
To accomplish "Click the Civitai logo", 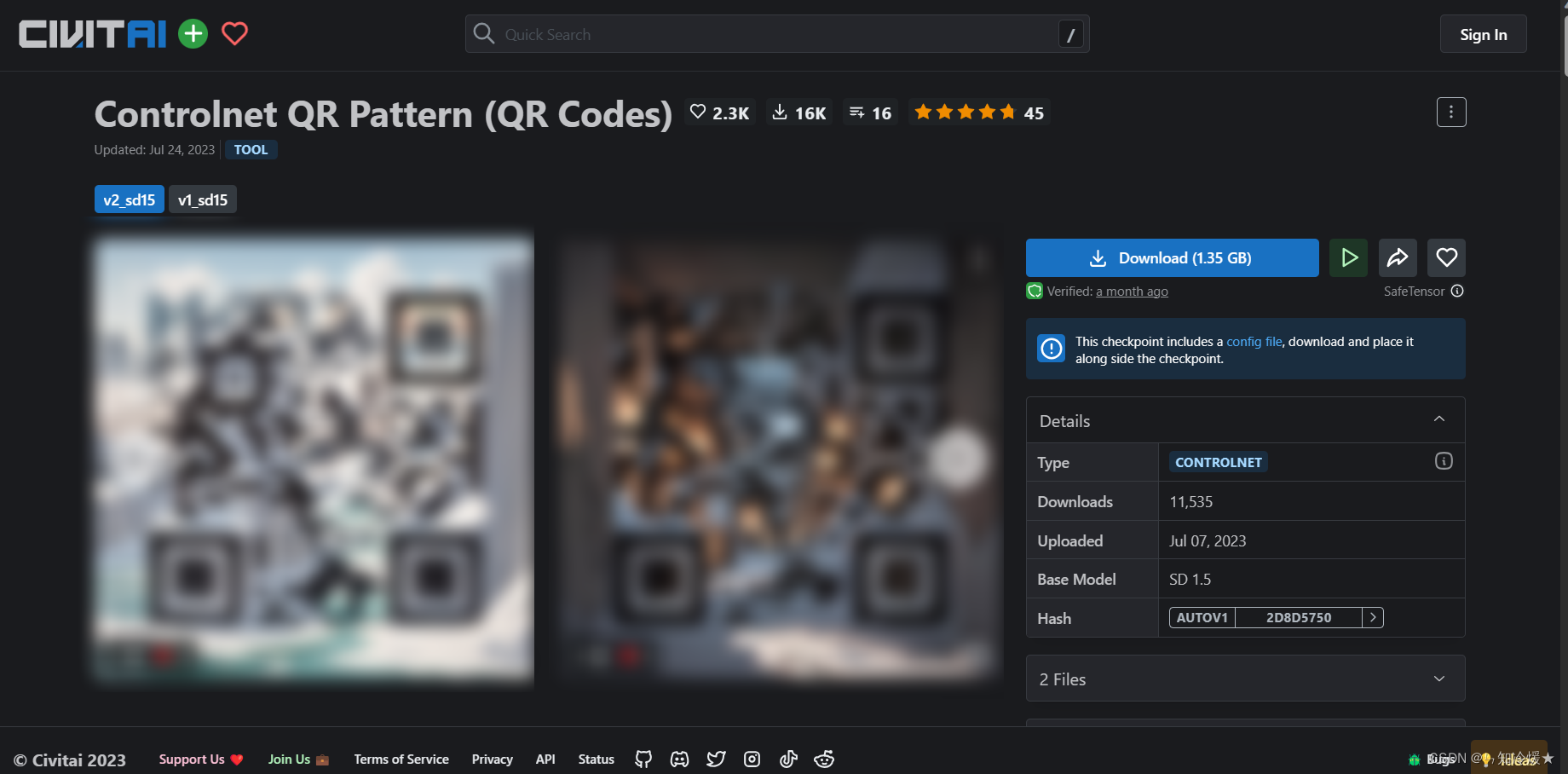I will tap(92, 34).
